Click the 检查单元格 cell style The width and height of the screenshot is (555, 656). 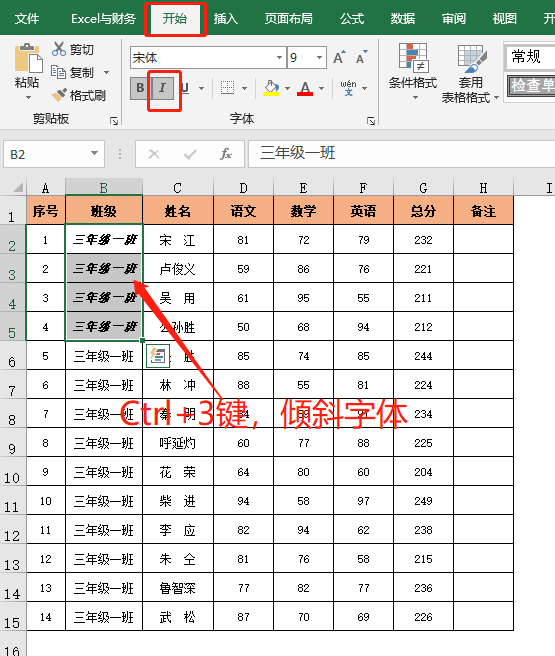click(531, 86)
